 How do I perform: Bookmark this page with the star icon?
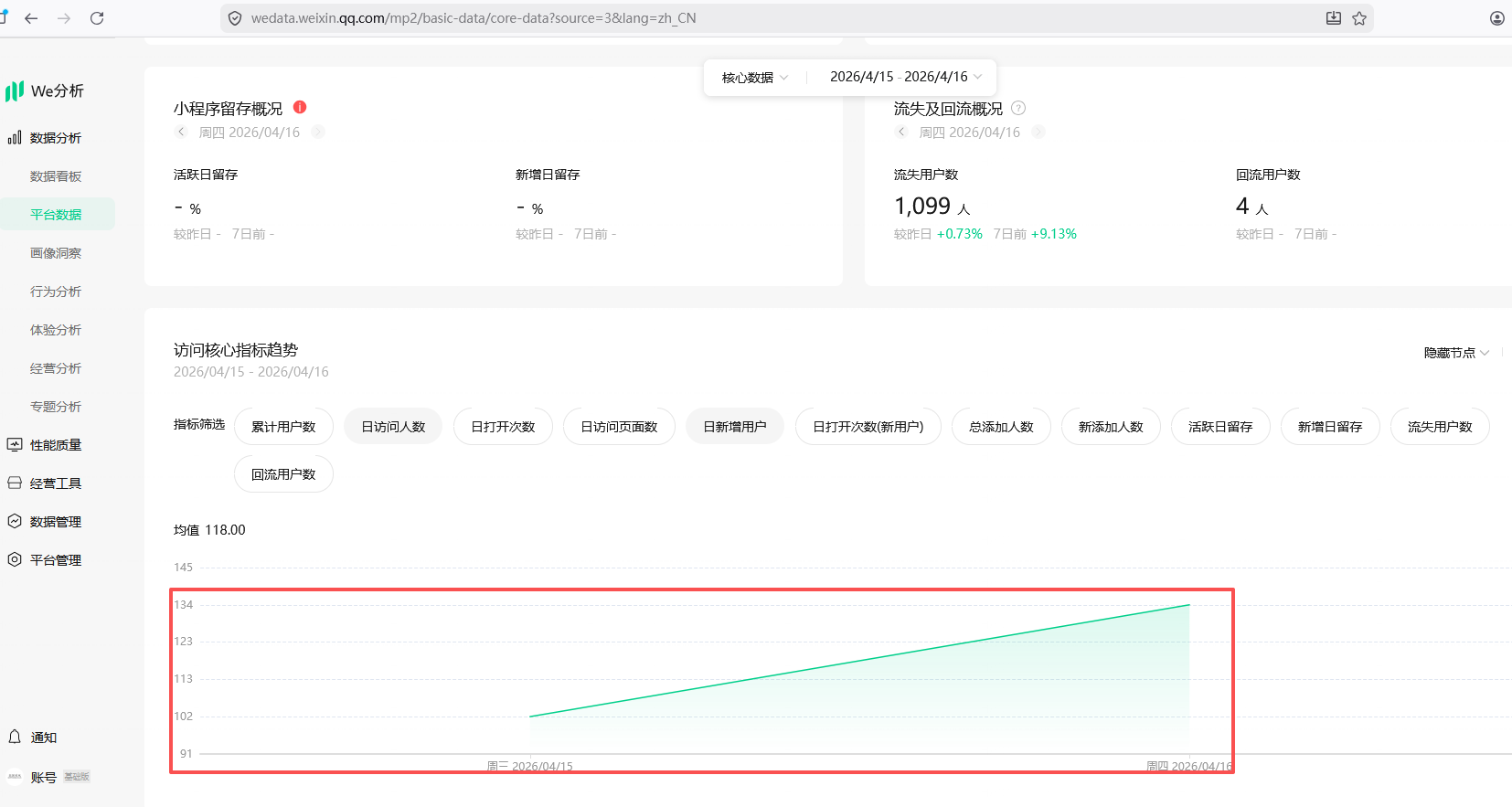coord(1359,18)
